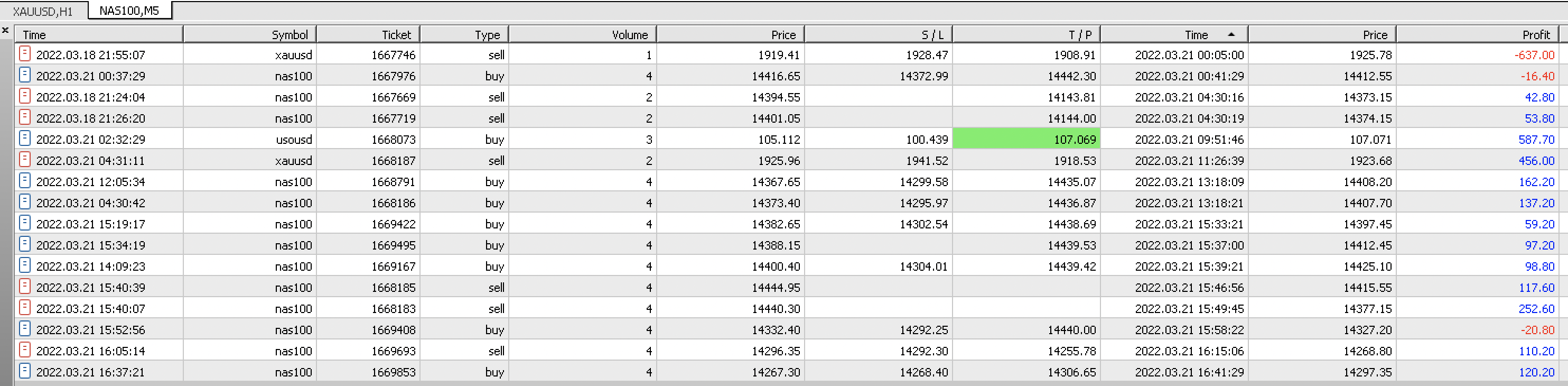Click the sell order icon for ticket 1667746
The height and width of the screenshot is (386, 1568).
[x=25, y=54]
